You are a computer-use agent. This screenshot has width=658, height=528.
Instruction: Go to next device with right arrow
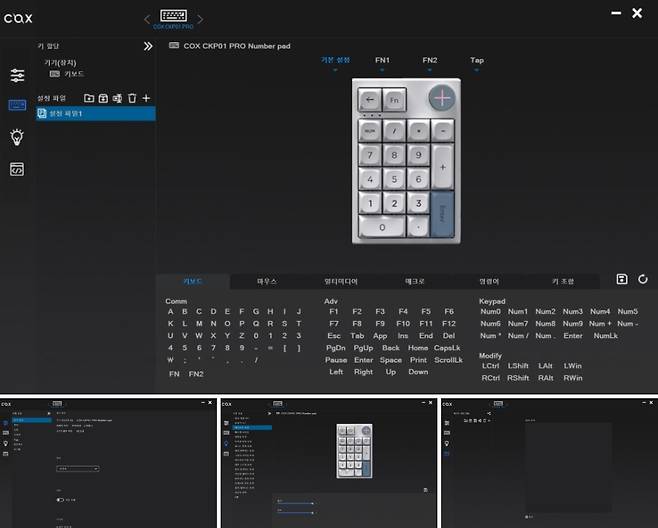point(199,18)
